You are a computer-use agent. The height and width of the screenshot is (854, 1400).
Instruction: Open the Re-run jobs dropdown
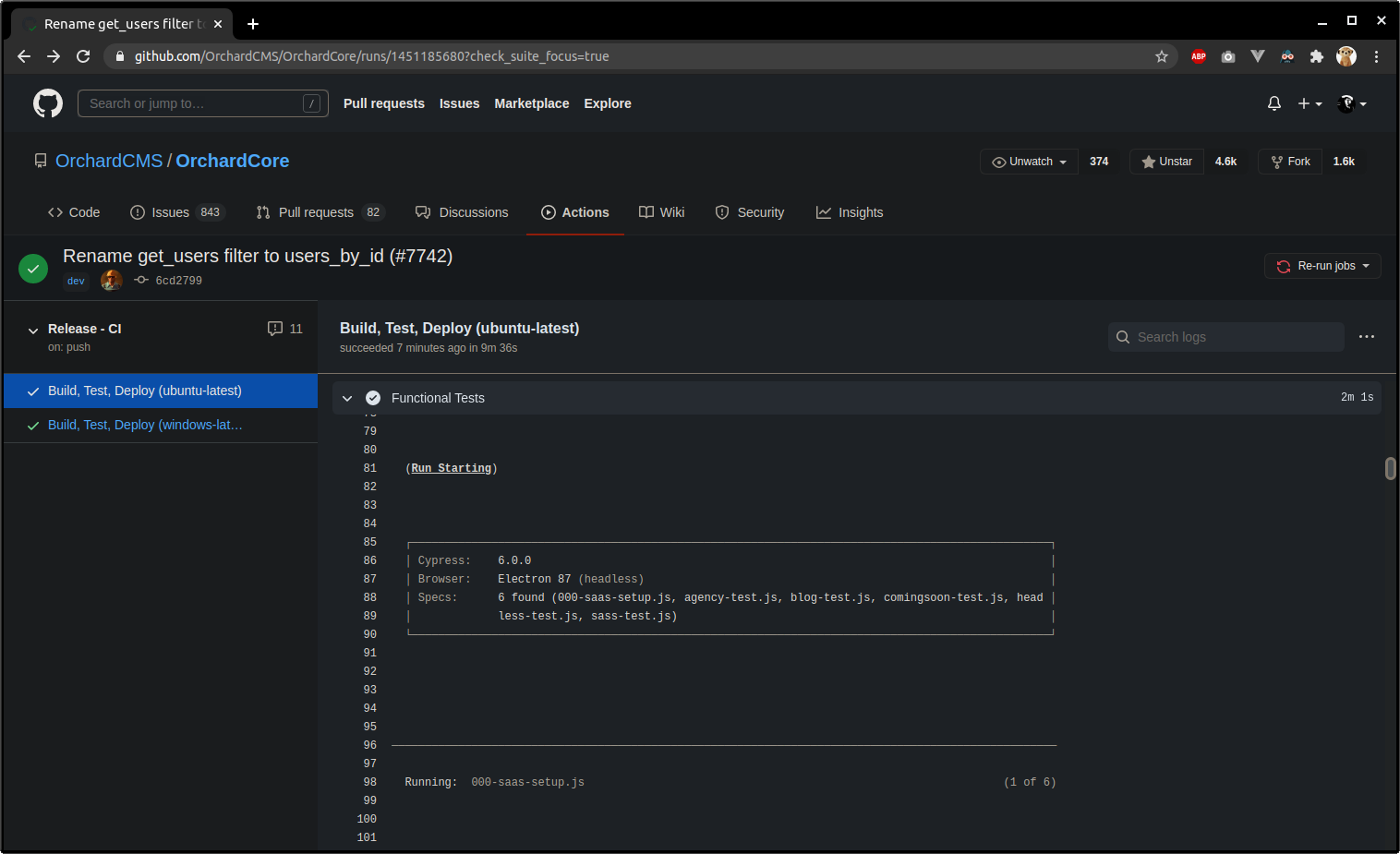tap(1322, 266)
